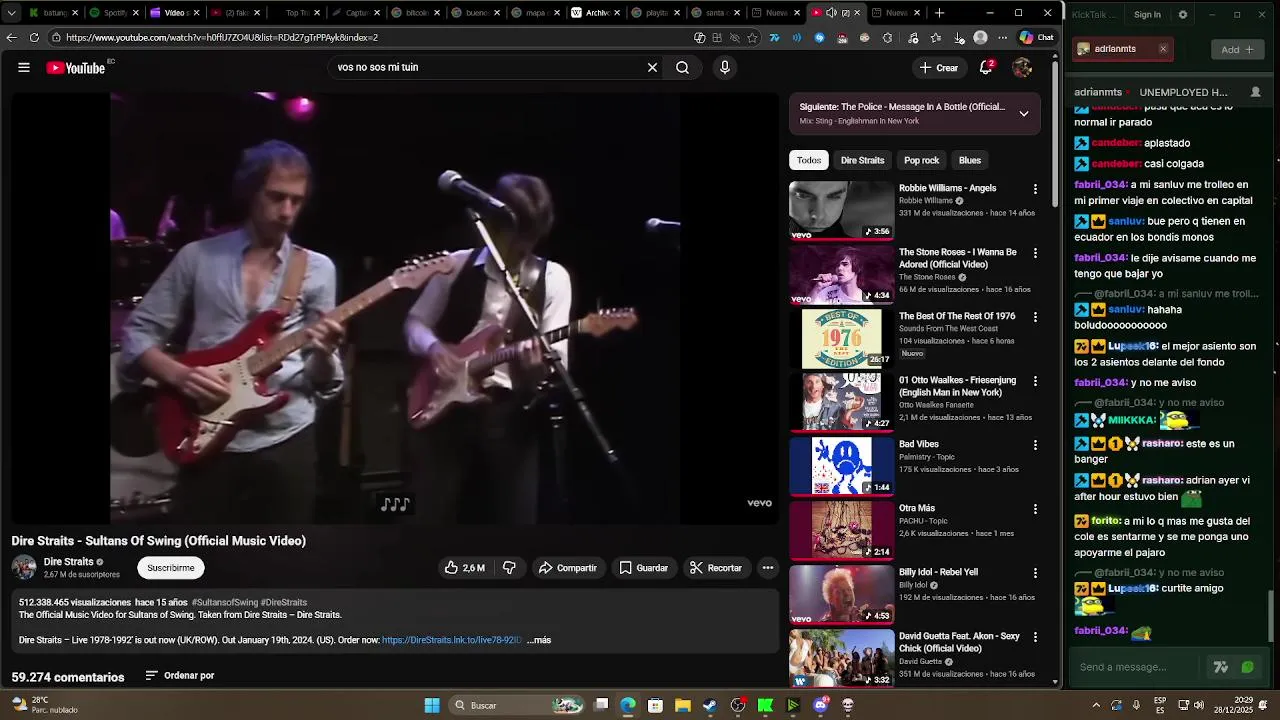Open the browser Copilot Chat button

(x=1036, y=37)
